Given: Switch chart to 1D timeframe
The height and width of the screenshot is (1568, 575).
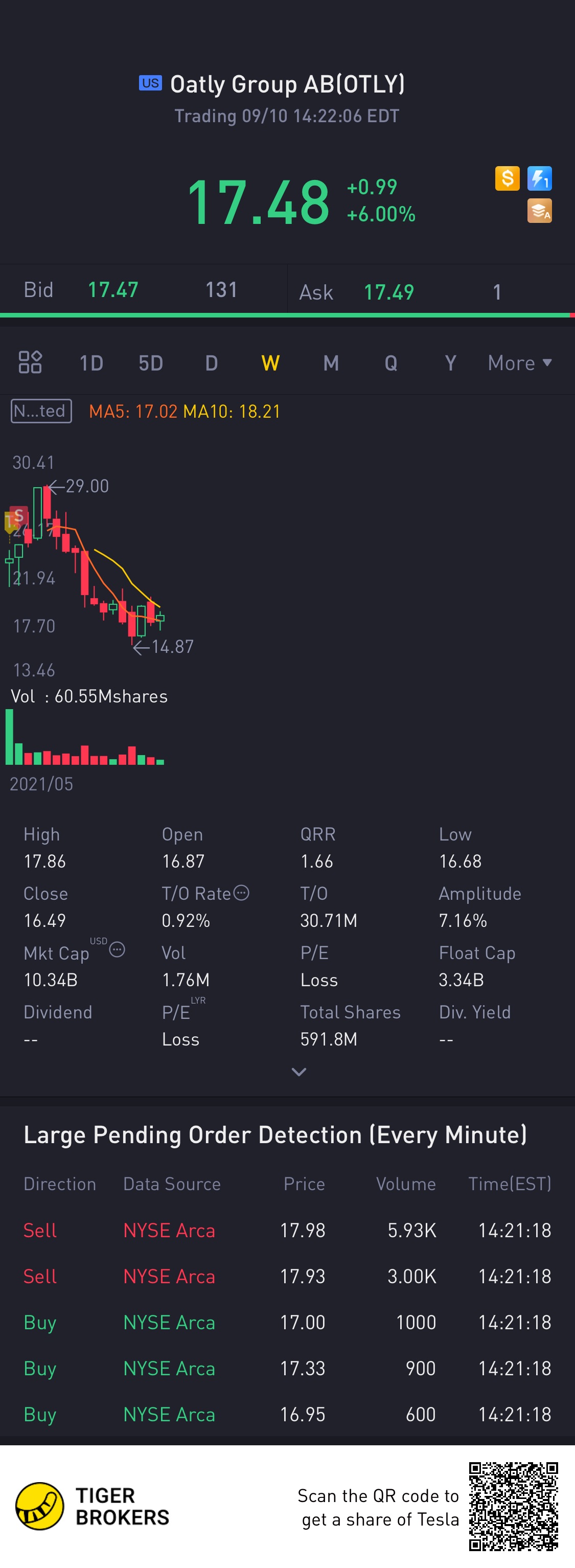Looking at the screenshot, I should 91,363.
